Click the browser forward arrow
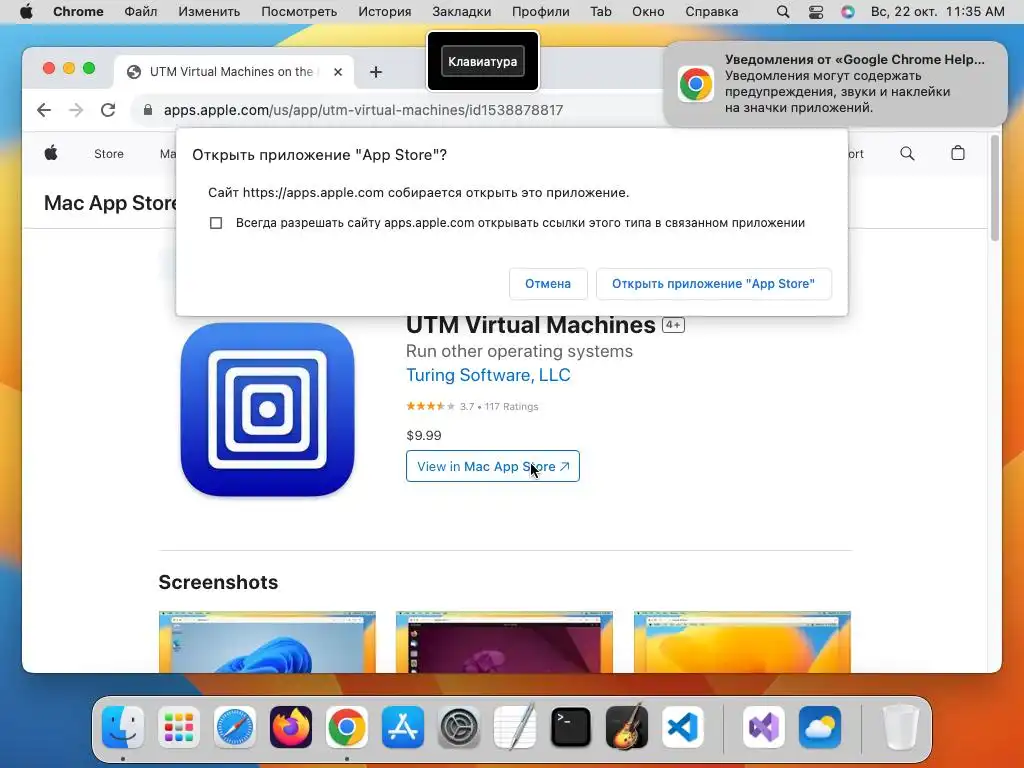The width and height of the screenshot is (1024, 768). coord(76,110)
